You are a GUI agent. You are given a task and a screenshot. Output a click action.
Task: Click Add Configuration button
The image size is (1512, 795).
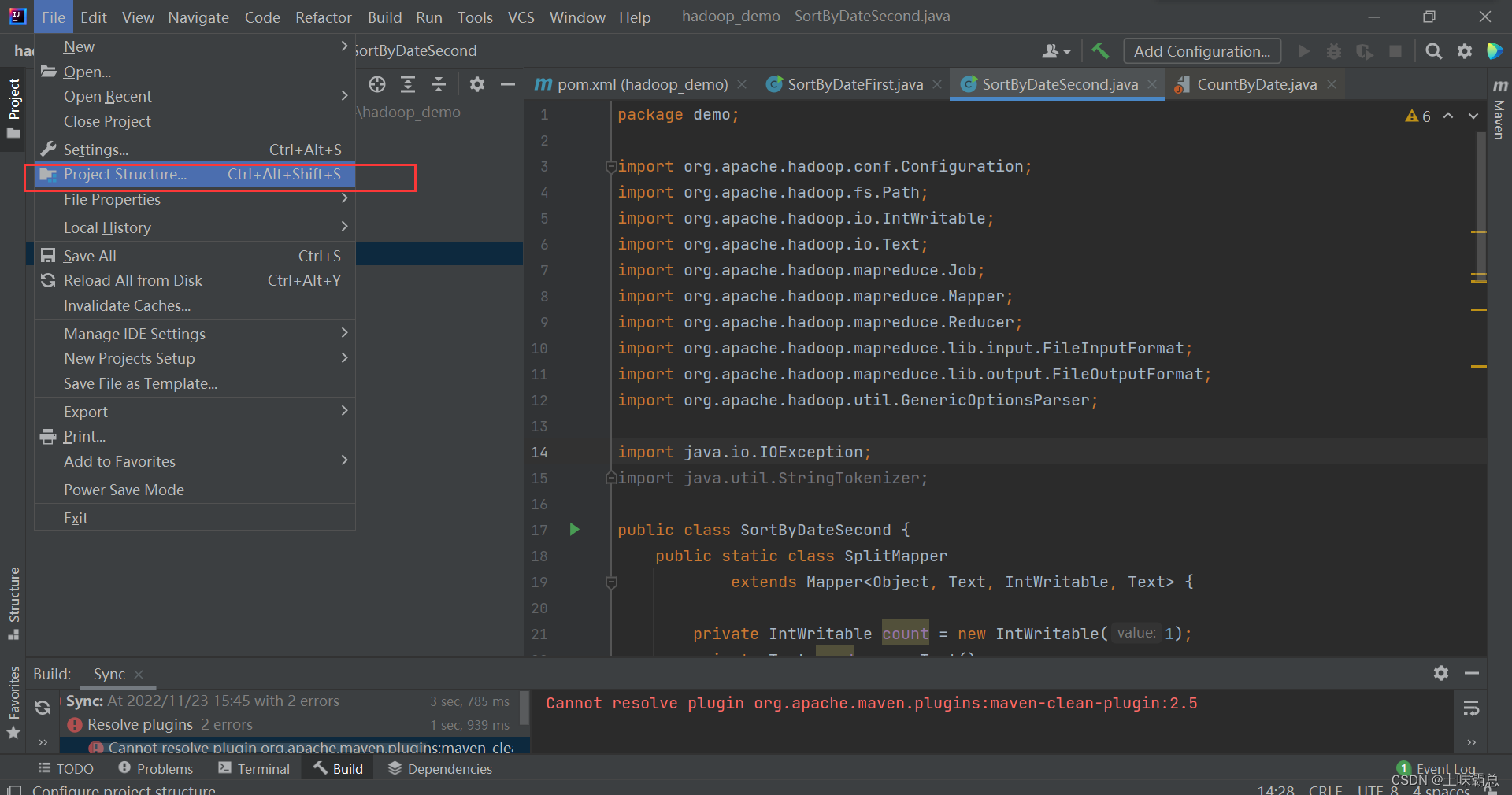(1202, 51)
